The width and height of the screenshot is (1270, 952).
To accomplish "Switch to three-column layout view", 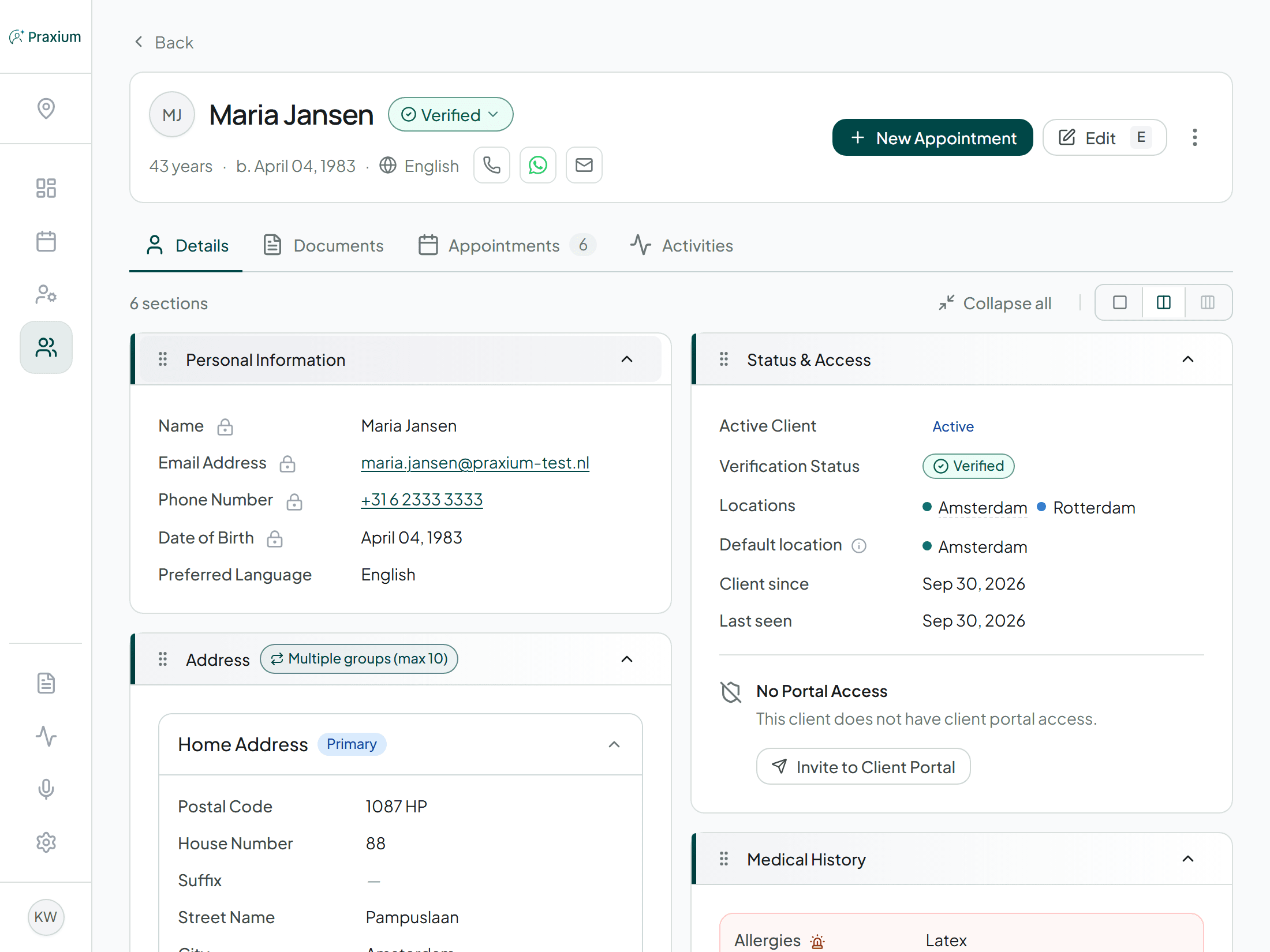I will tap(1208, 302).
